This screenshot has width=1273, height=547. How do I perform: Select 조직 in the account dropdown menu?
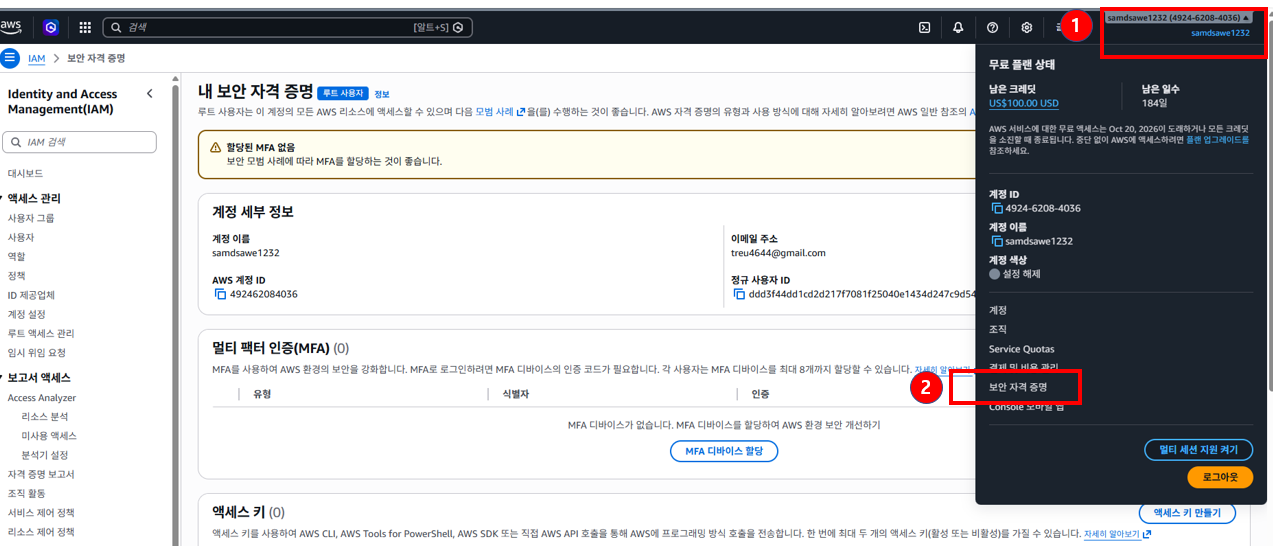point(998,329)
